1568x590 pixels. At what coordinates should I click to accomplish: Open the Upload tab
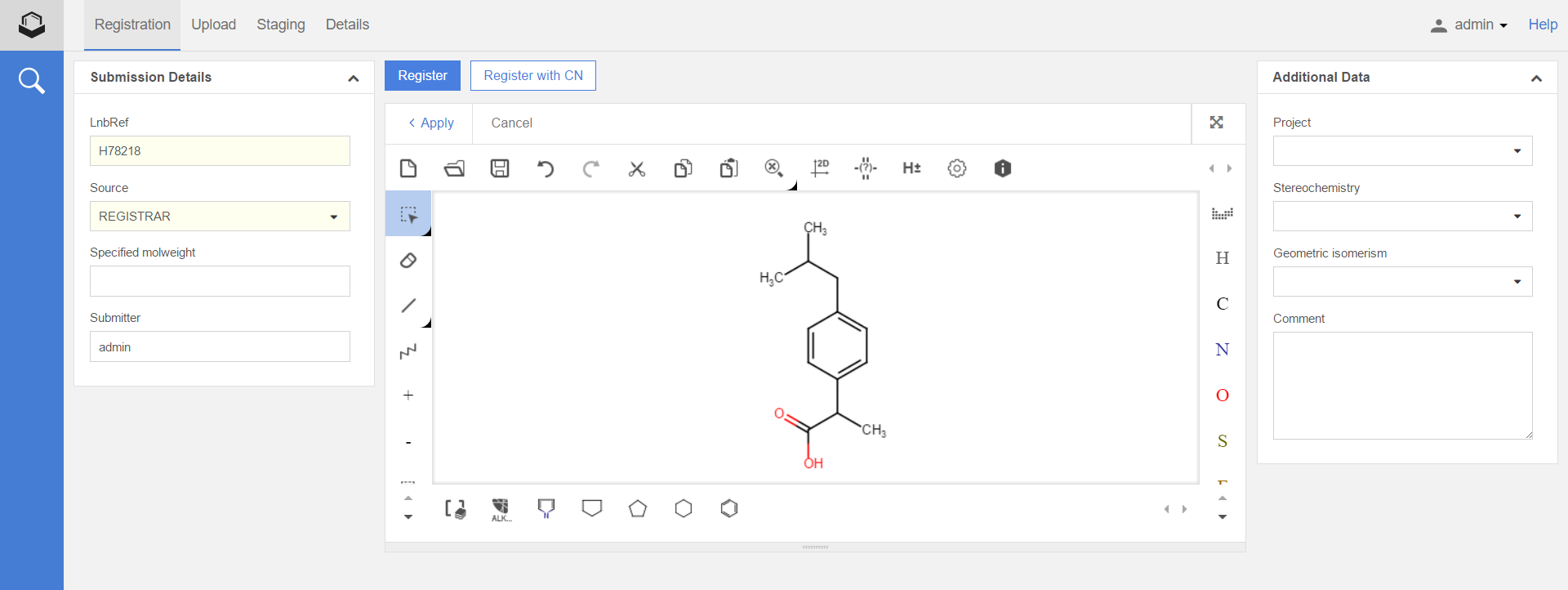point(213,25)
